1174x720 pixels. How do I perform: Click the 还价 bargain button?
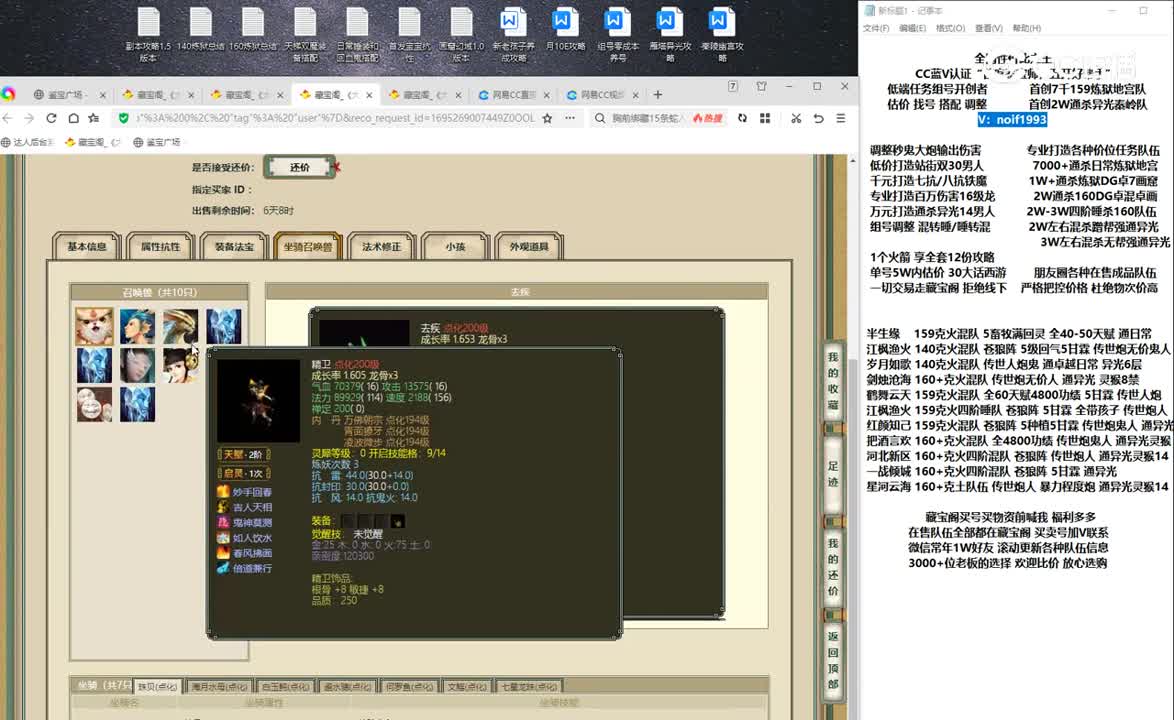300,168
